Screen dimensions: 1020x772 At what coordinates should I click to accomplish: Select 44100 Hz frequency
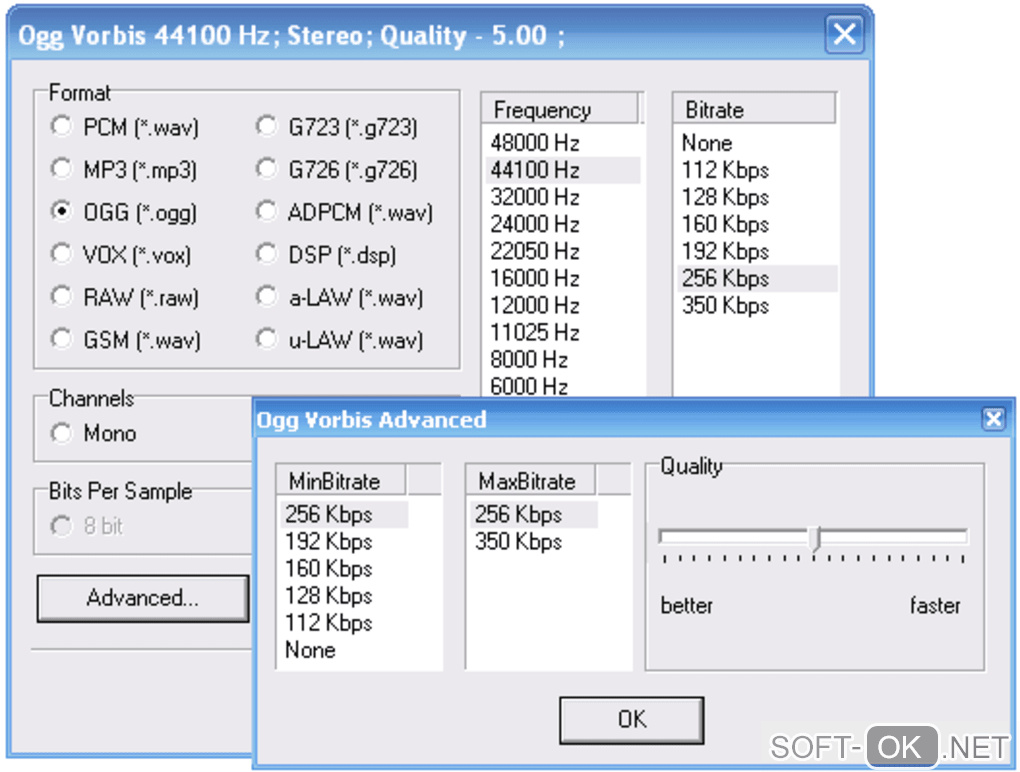[x=563, y=170]
